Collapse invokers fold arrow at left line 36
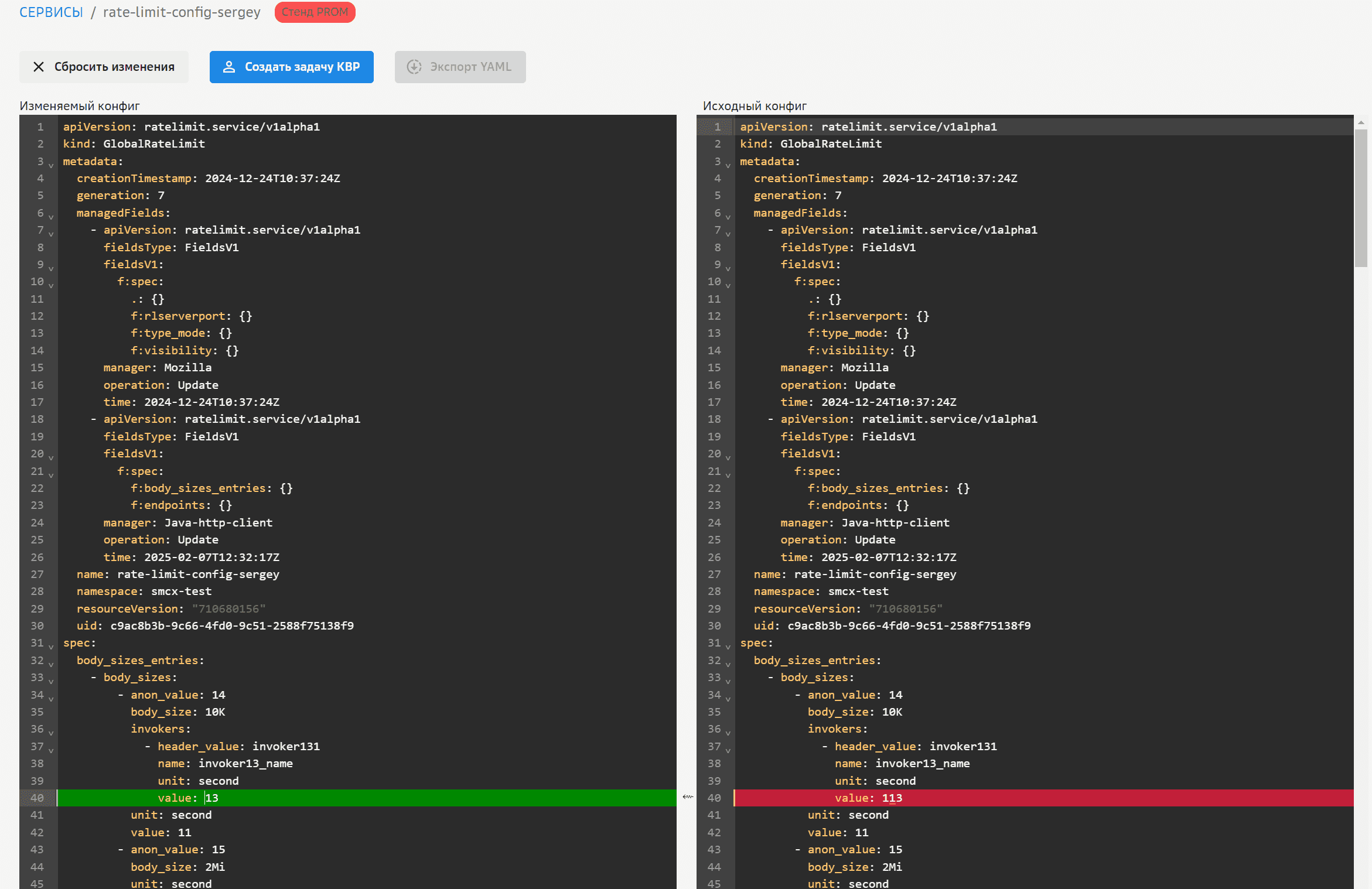Viewport: 1372px width, 889px height. point(51,733)
